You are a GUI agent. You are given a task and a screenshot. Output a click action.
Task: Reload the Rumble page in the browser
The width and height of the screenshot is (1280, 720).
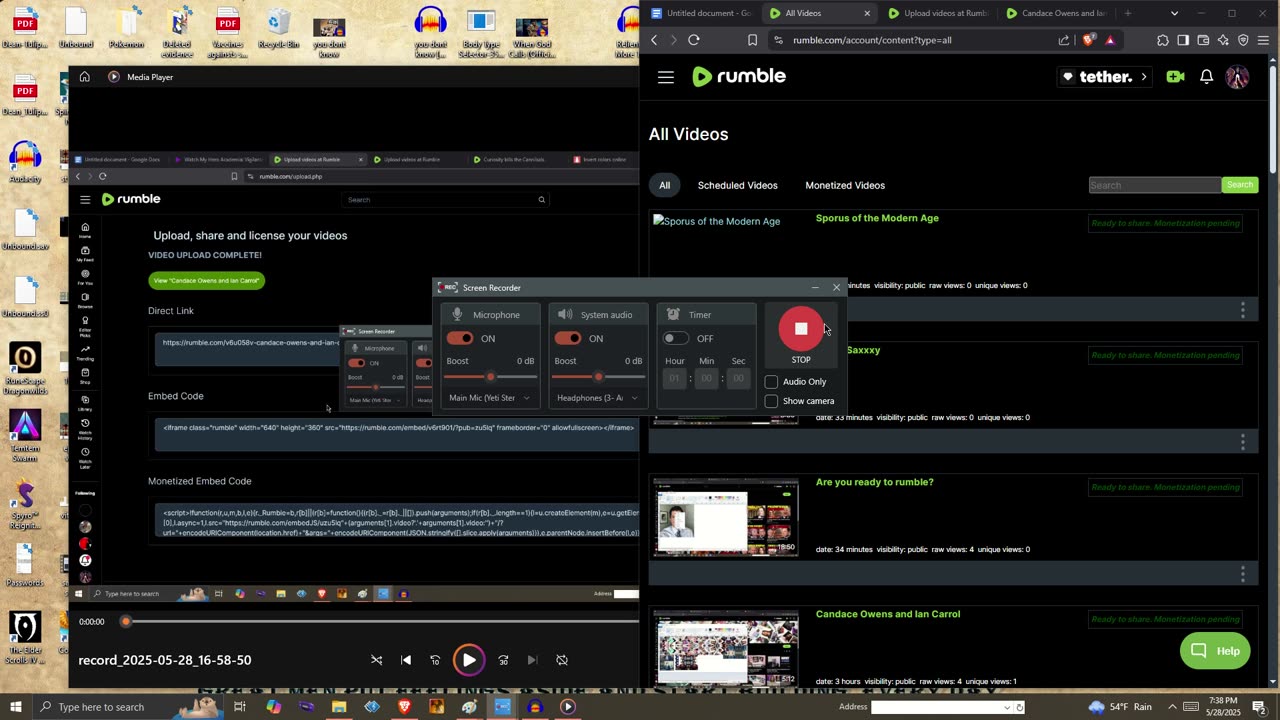click(x=694, y=40)
